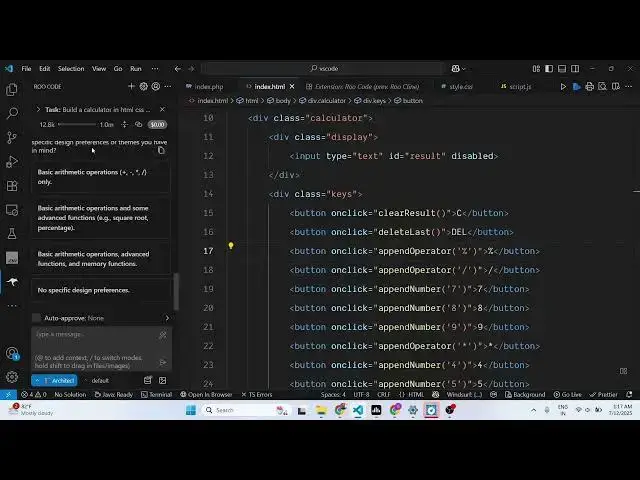Copy the question message in chat
This screenshot has width=640, height=480.
point(161,151)
